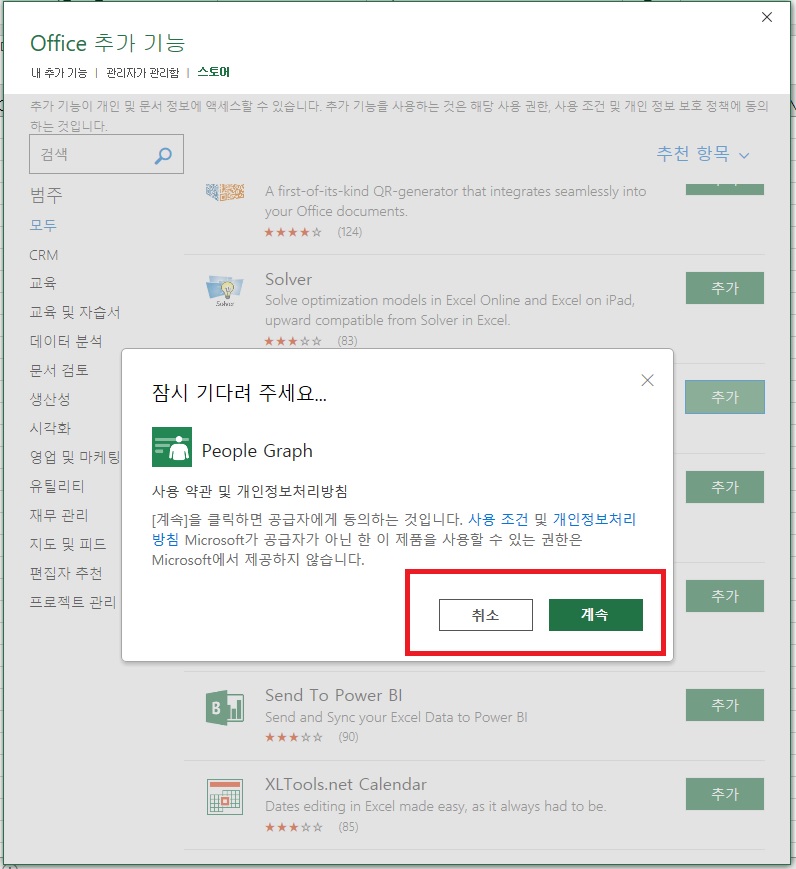
Task: Click the 취소 button
Action: pos(486,615)
